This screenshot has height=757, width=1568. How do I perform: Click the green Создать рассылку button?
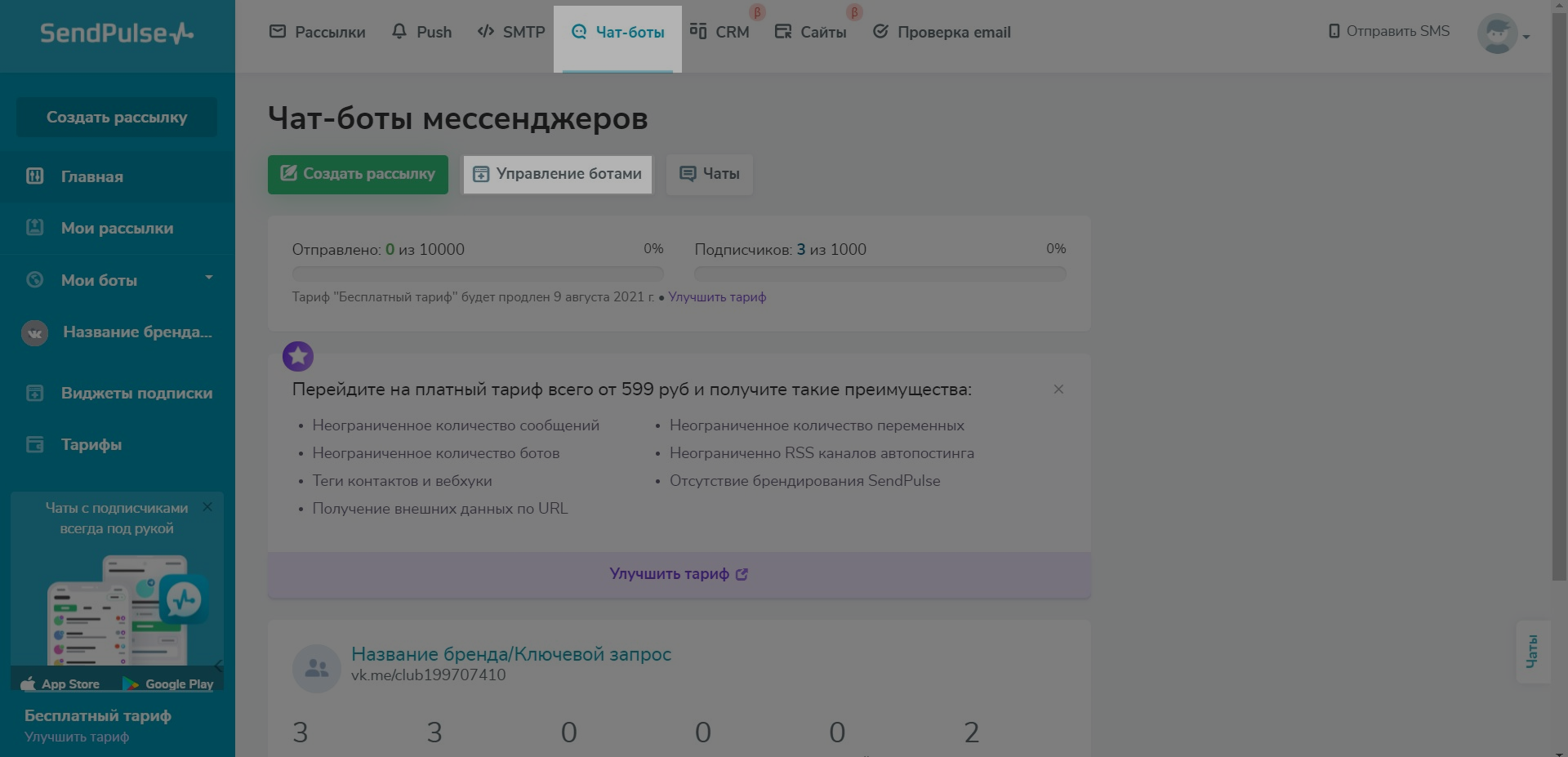point(358,174)
